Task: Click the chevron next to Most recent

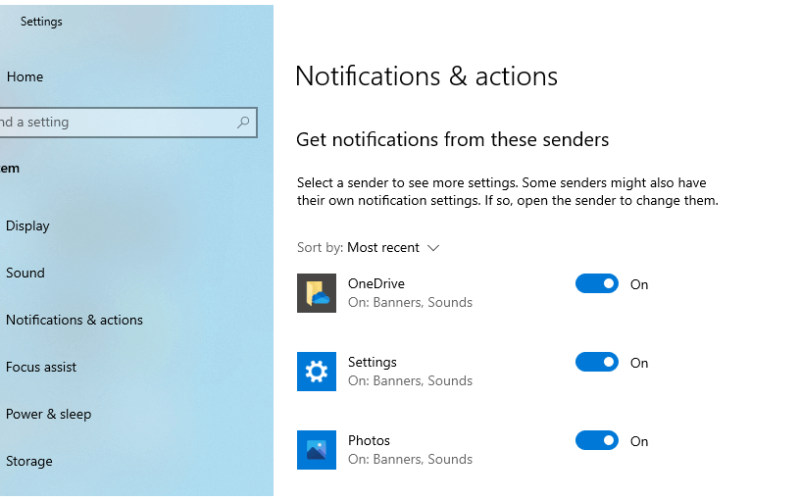Action: click(x=433, y=248)
